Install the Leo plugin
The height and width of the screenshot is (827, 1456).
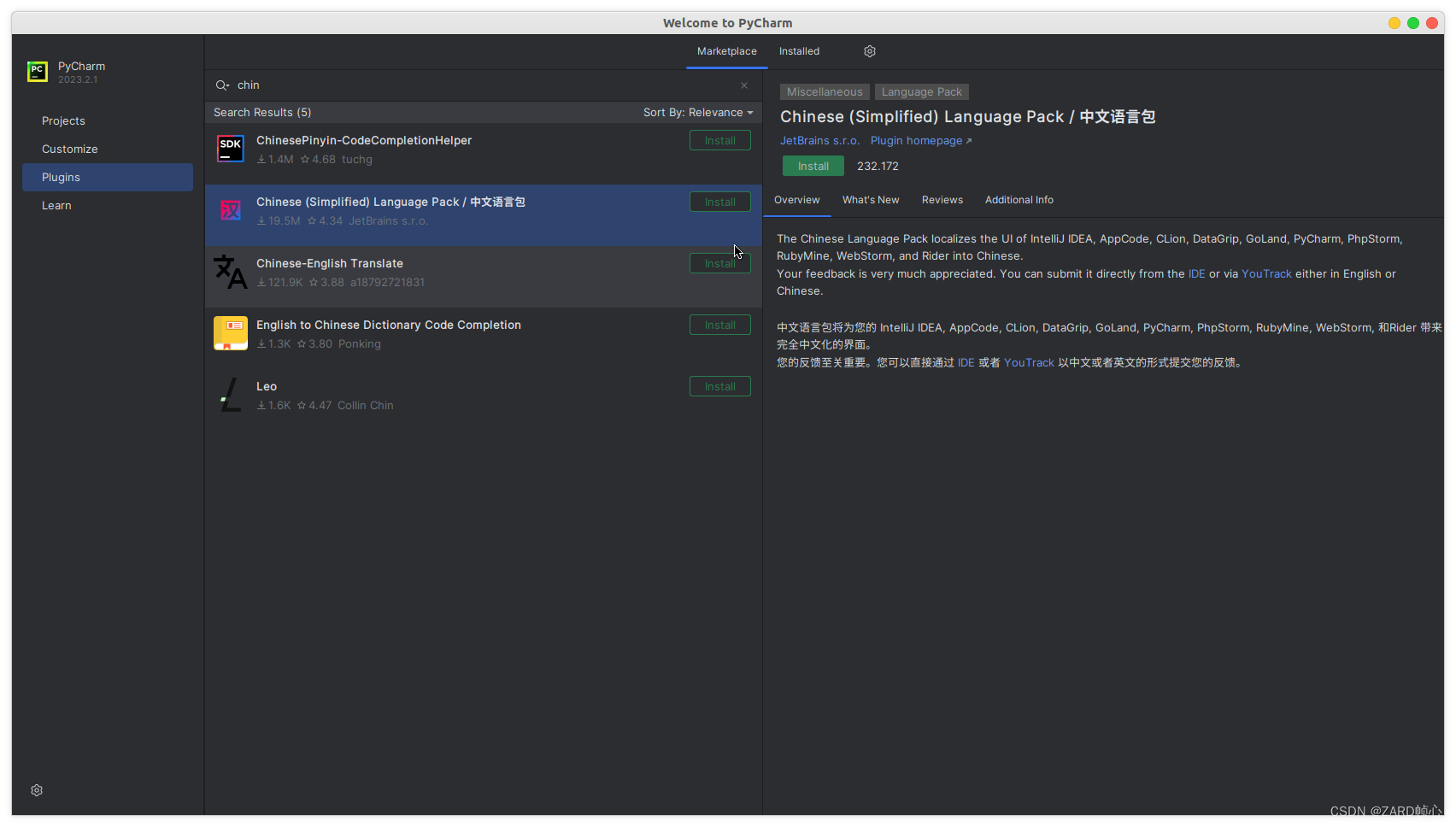click(x=720, y=387)
